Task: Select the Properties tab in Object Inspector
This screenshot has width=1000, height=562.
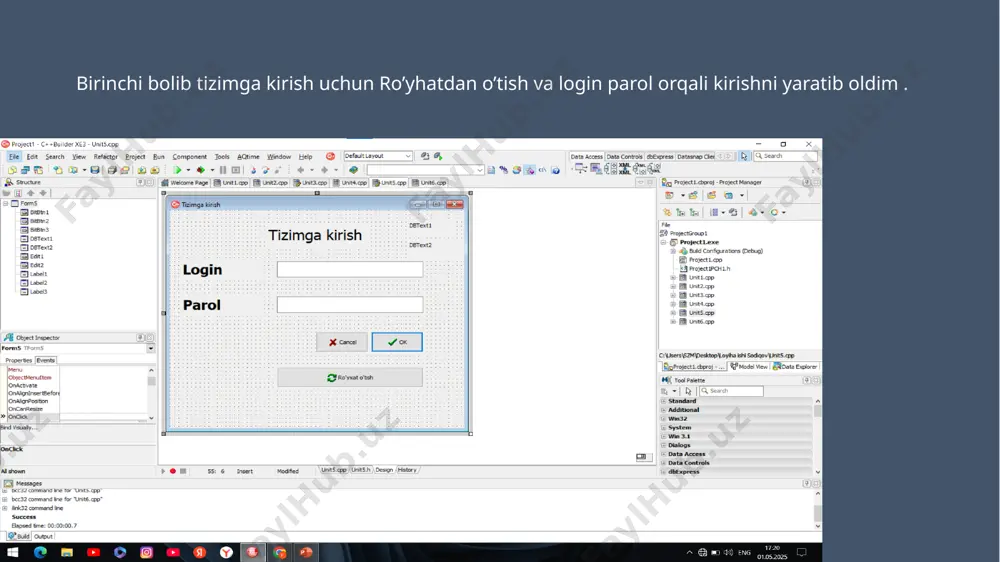Action: [x=18, y=360]
